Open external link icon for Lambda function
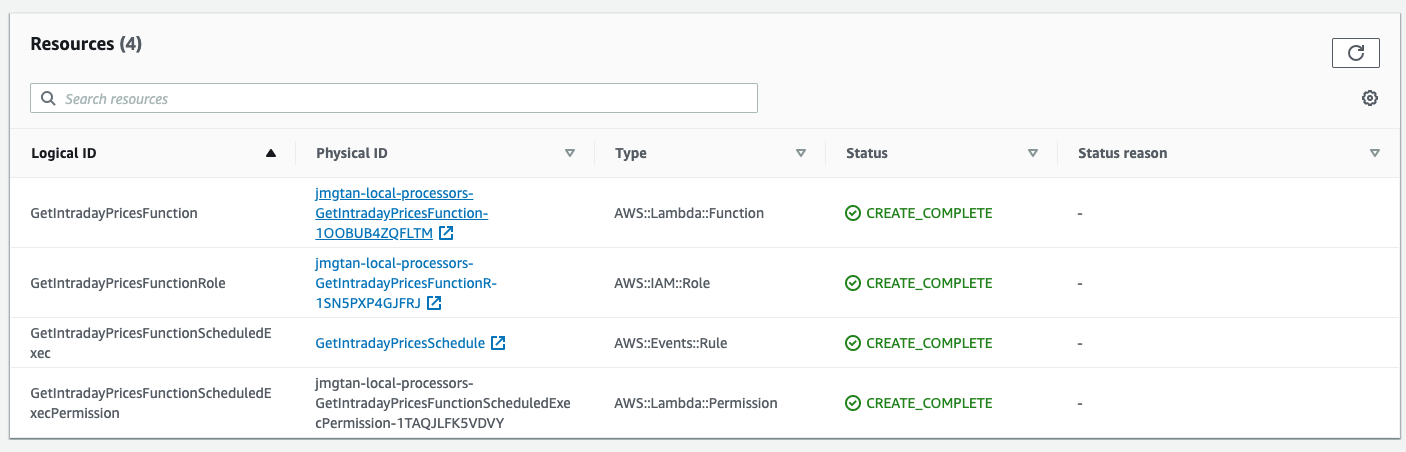1406x452 pixels. pyautogui.click(x=446, y=233)
